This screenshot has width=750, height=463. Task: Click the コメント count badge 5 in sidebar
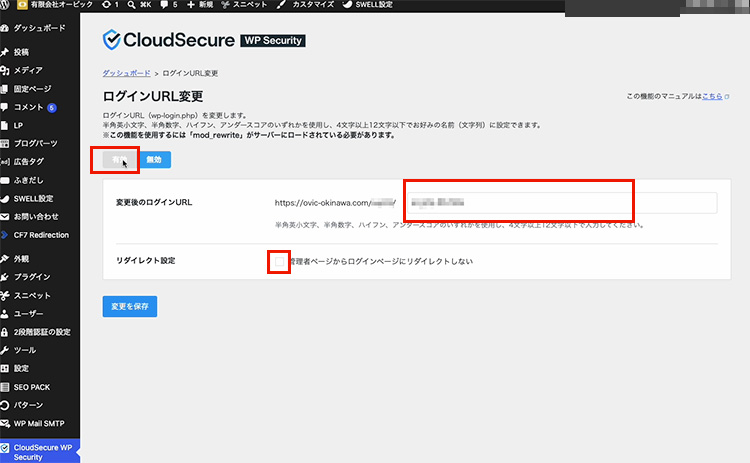(x=52, y=108)
